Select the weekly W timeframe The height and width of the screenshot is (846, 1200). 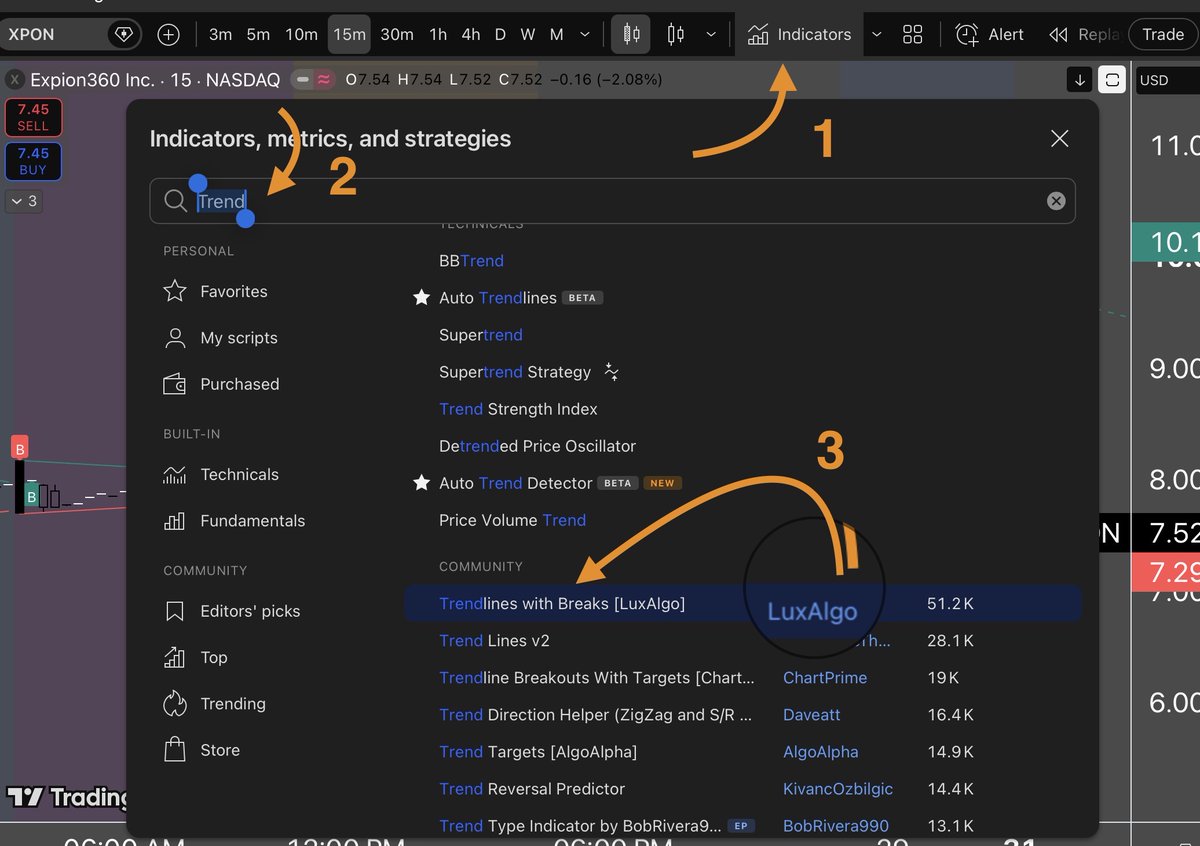pos(527,34)
